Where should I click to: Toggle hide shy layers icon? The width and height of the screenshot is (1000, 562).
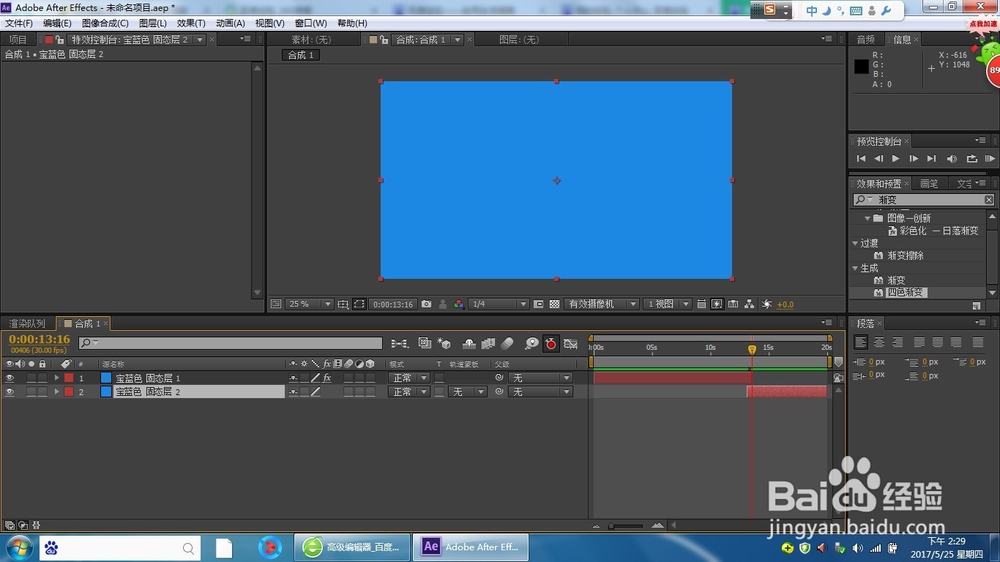point(469,344)
